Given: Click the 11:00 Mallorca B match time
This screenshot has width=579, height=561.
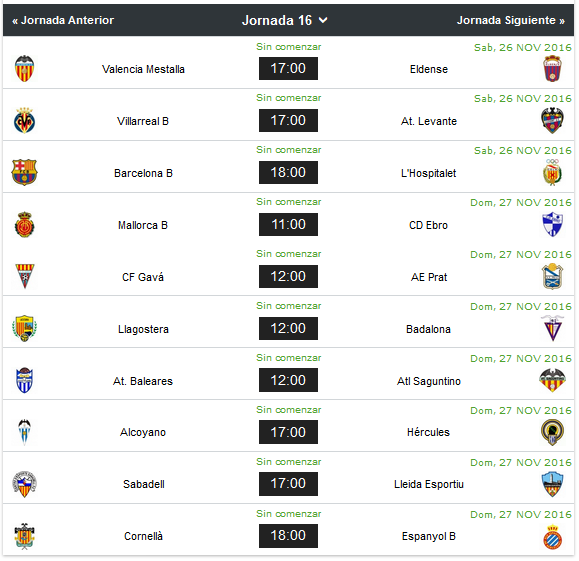Looking at the screenshot, I should coord(288,225).
